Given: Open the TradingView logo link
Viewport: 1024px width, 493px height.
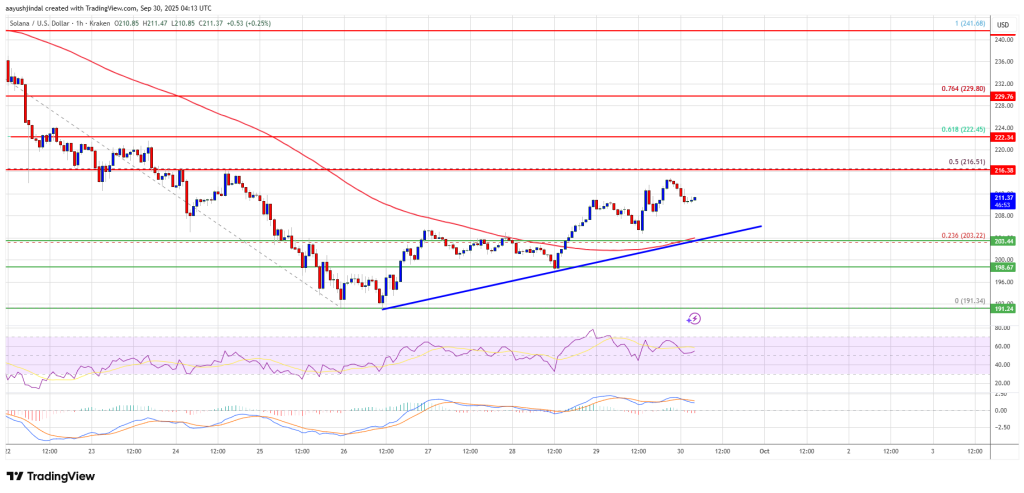Looking at the screenshot, I should click(x=50, y=477).
